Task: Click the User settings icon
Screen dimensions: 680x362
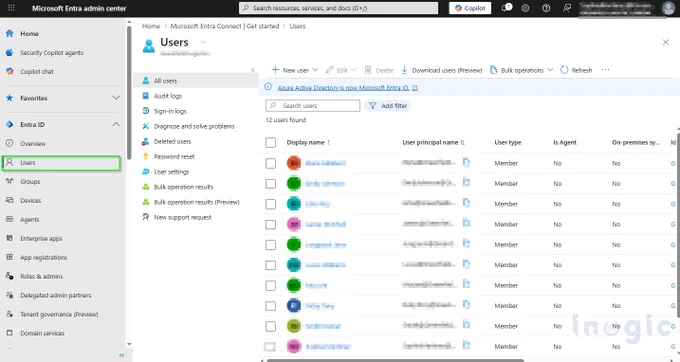Action: coord(146,172)
